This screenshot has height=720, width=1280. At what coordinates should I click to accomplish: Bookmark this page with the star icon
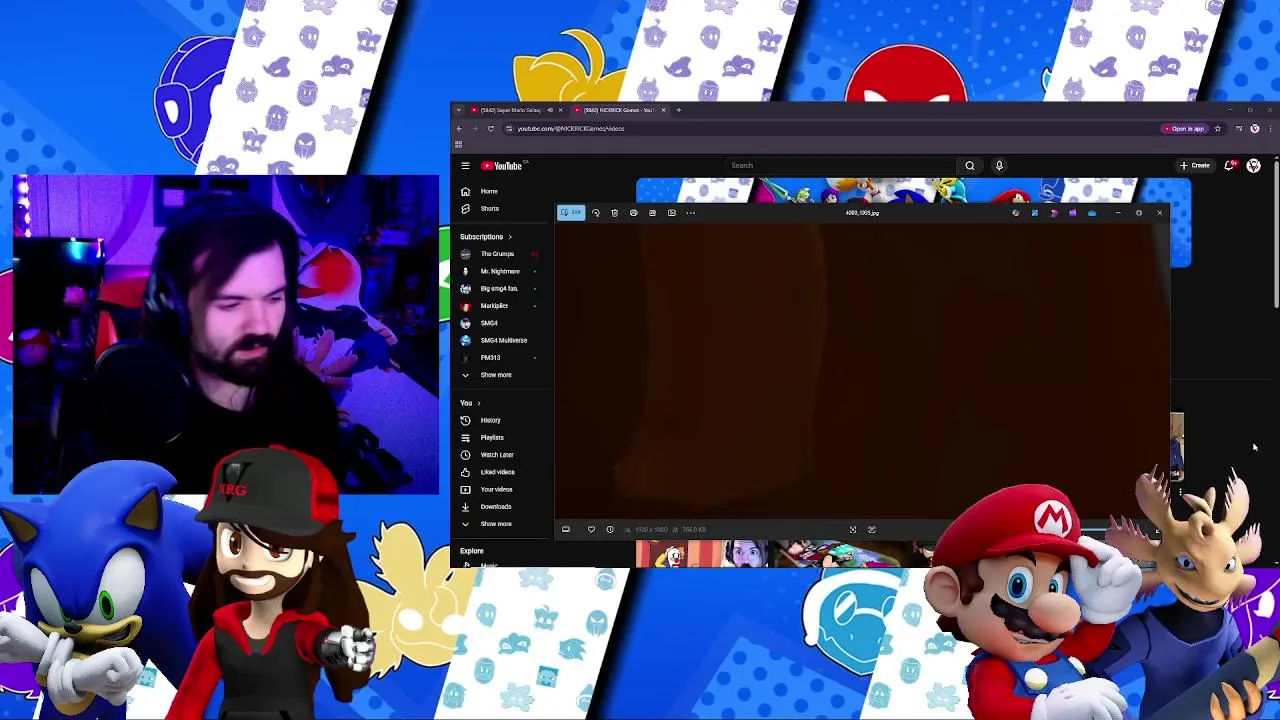pos(1217,129)
